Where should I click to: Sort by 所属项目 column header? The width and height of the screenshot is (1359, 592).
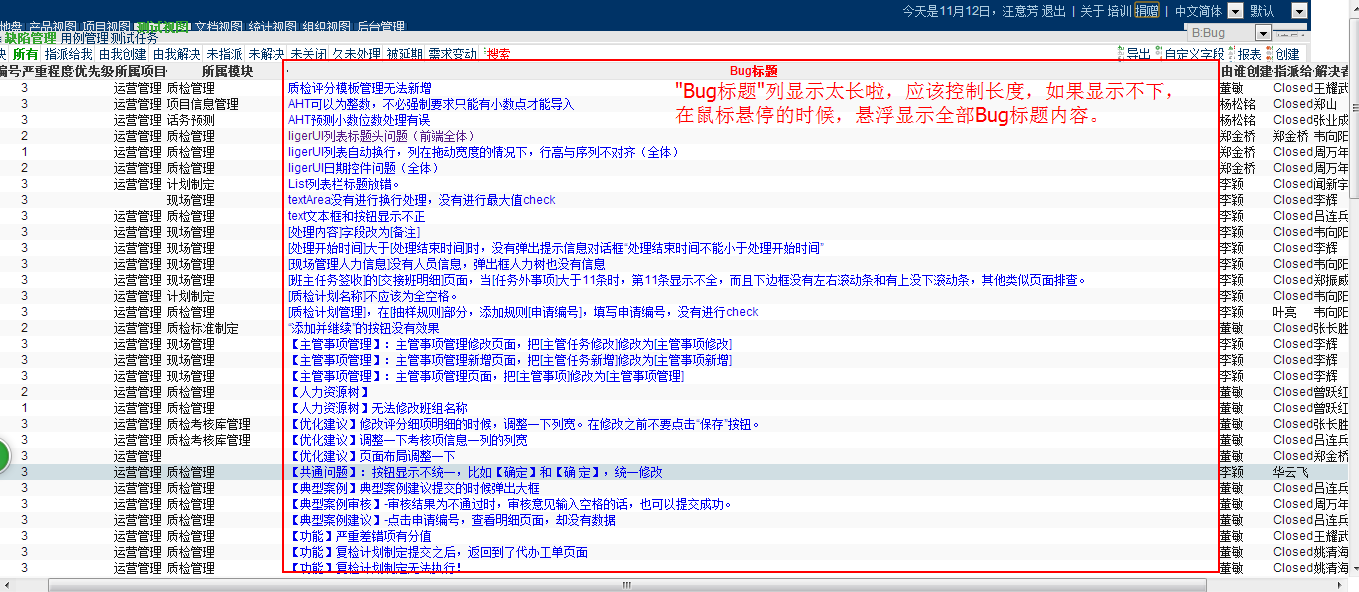pos(140,71)
